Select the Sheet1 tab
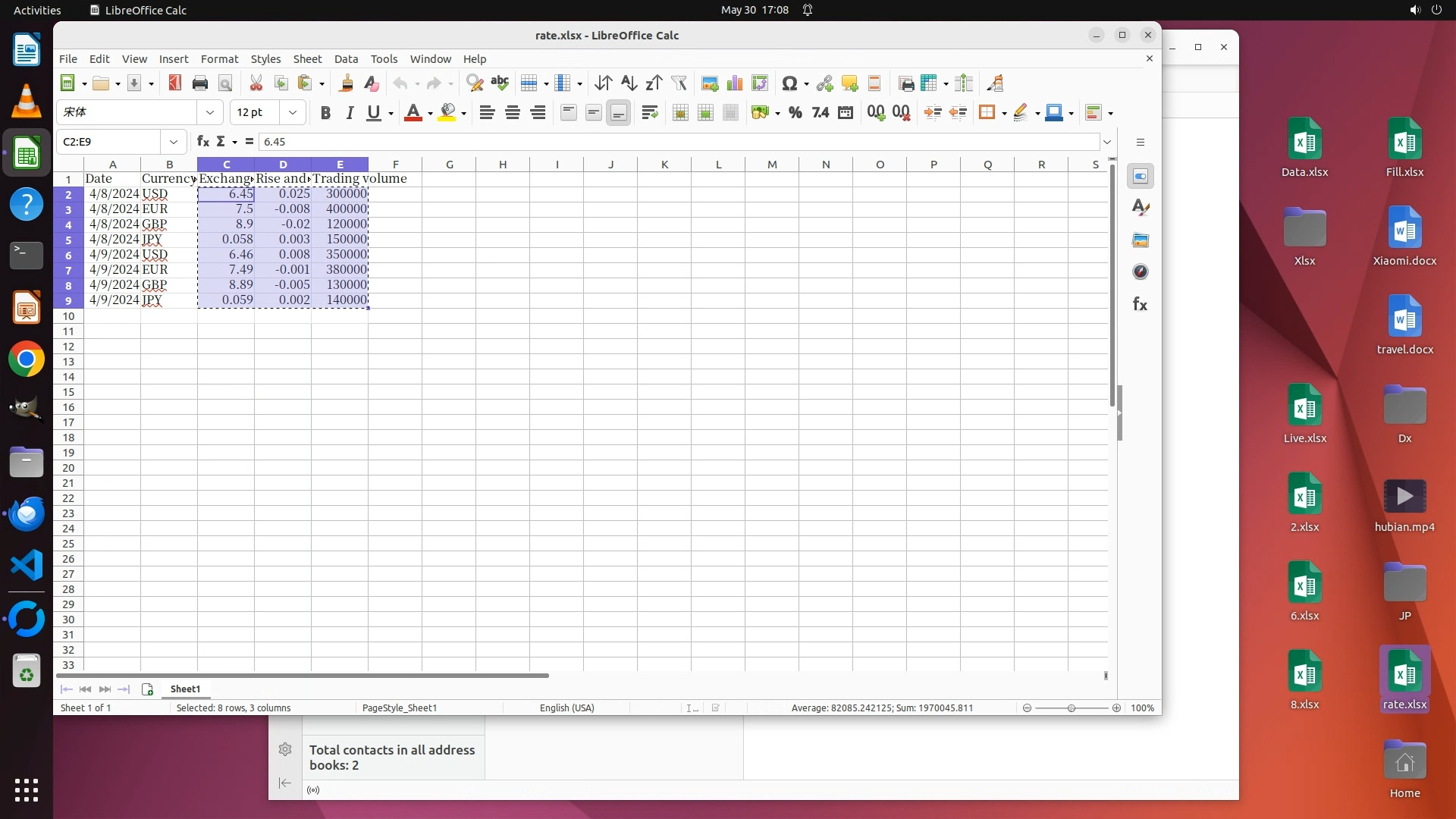Screen dimensions: 1456x819 (185, 689)
